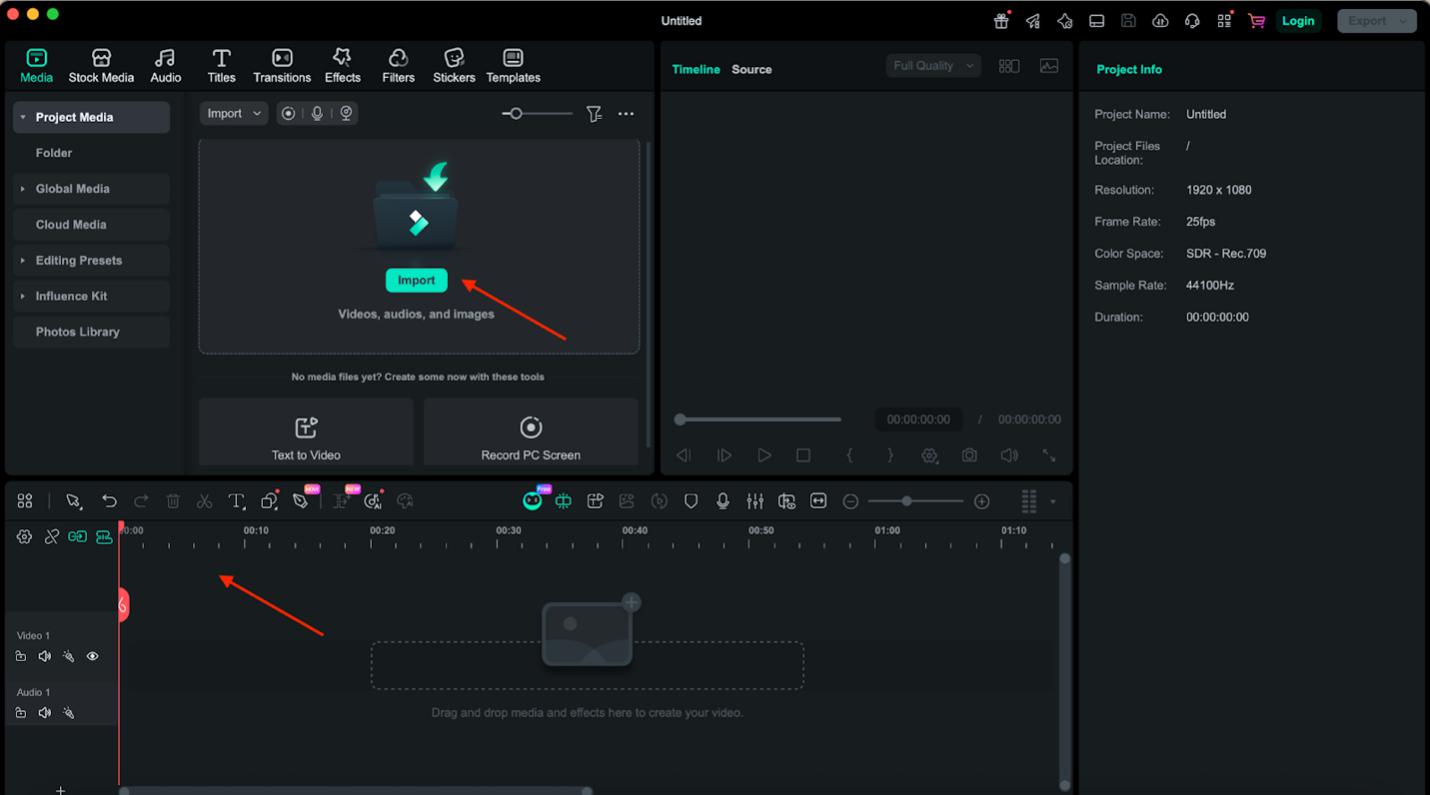
Task: Click the green Import button
Action: pyautogui.click(x=416, y=280)
